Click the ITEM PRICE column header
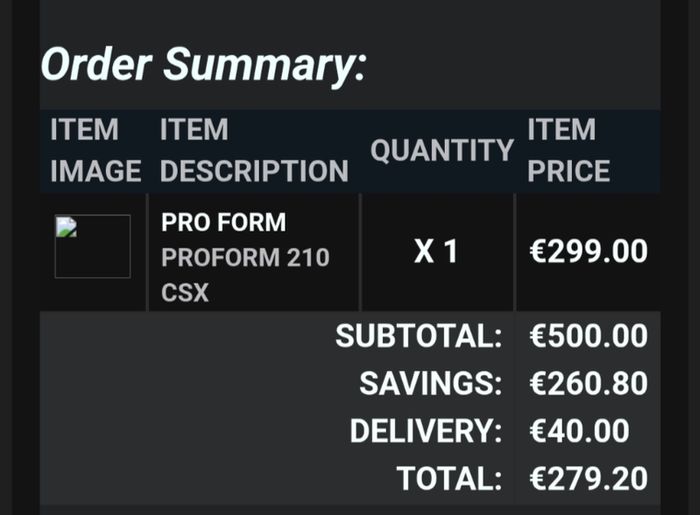Image resolution: width=700 pixels, height=515 pixels. pos(569,150)
